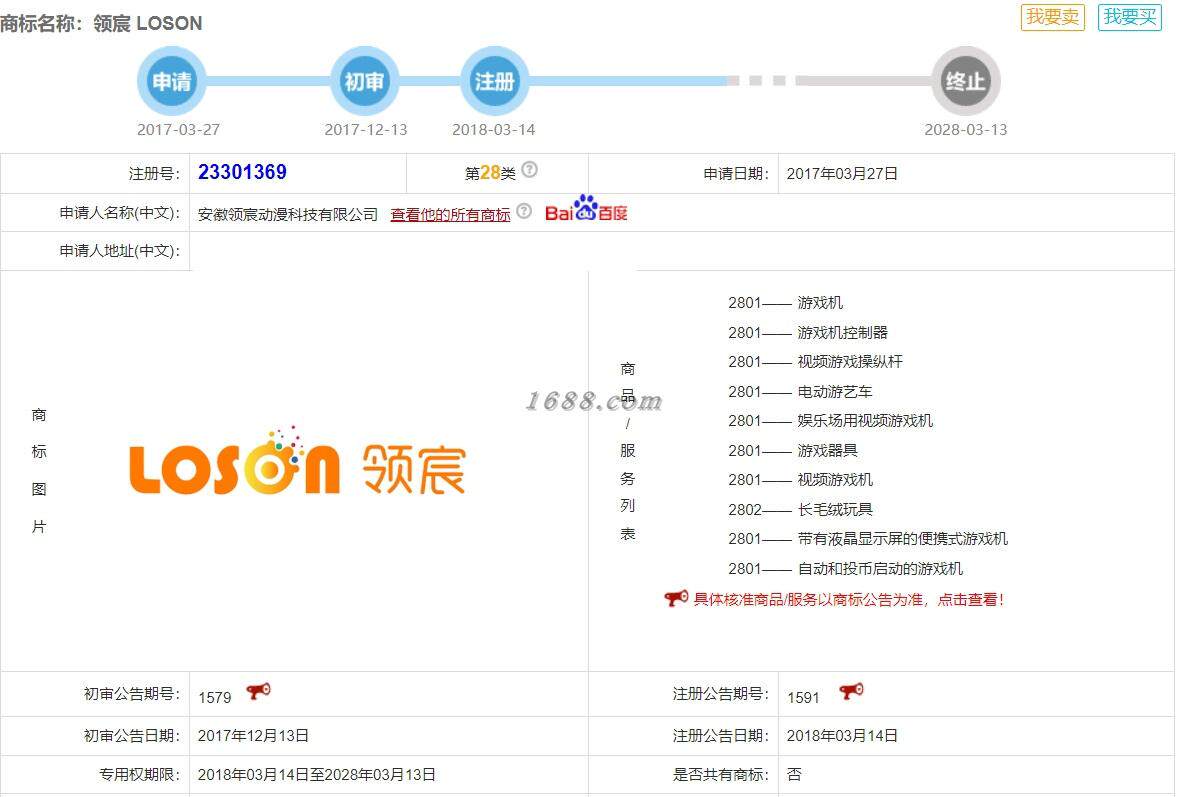
Task: Select goods item 带有液晶显示屏的便携式游戏机
Action: tap(902, 539)
